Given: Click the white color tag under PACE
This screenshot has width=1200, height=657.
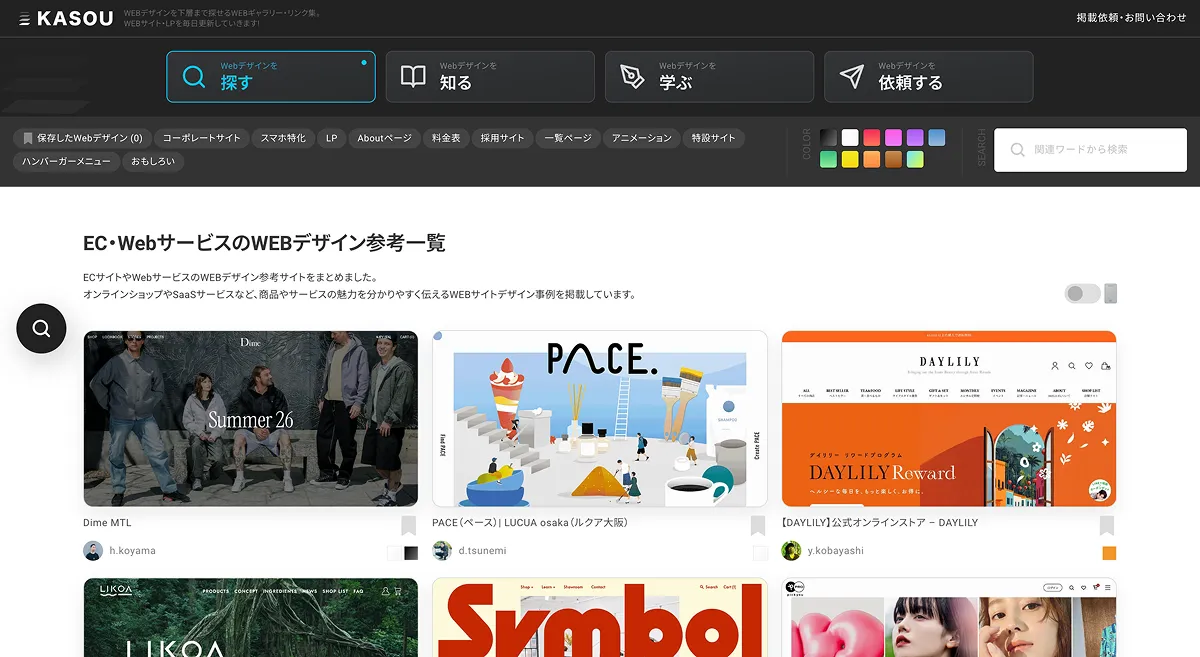Looking at the screenshot, I should click(760, 553).
